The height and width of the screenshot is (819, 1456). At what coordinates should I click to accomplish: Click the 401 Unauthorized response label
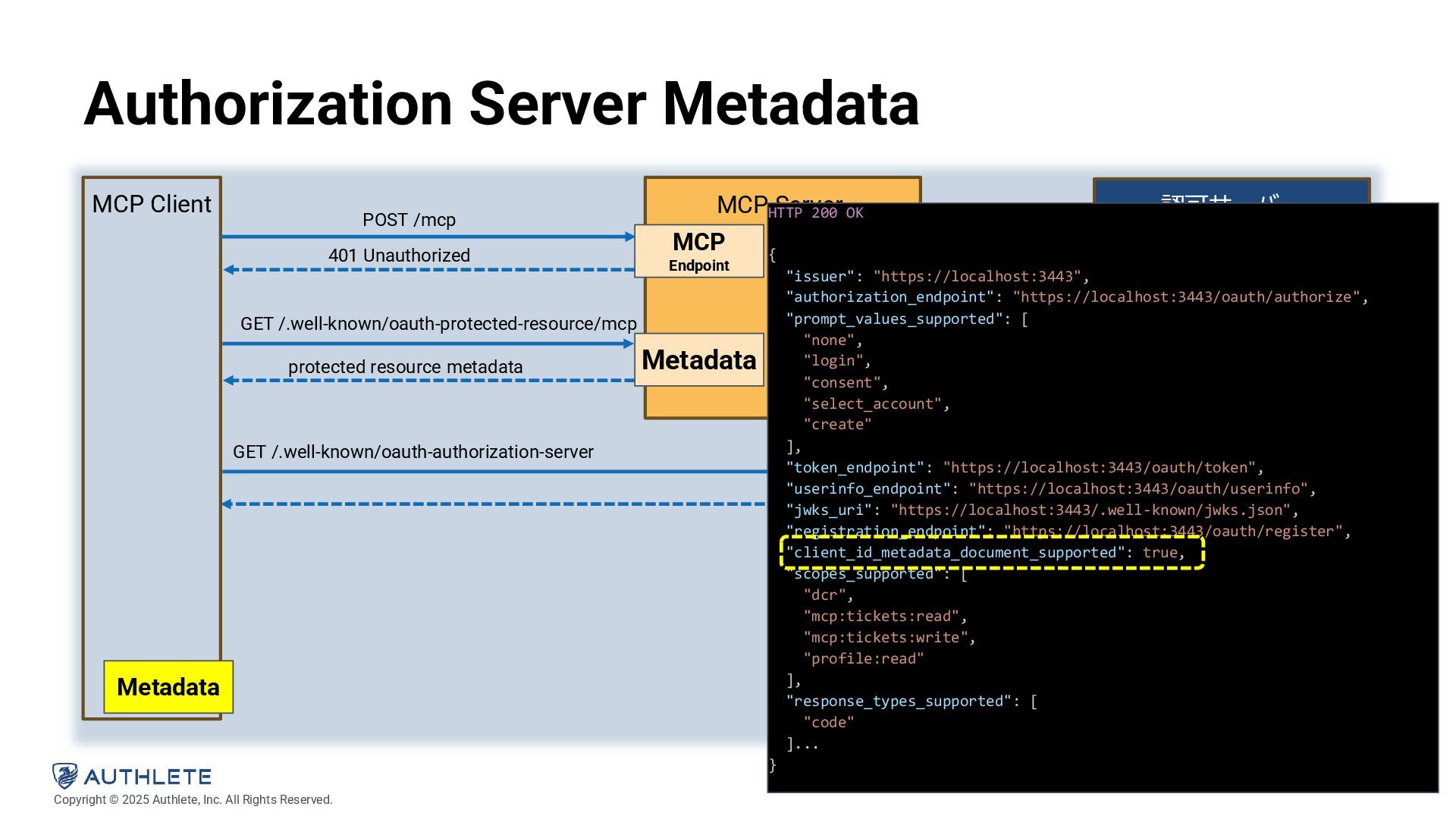pyautogui.click(x=399, y=256)
